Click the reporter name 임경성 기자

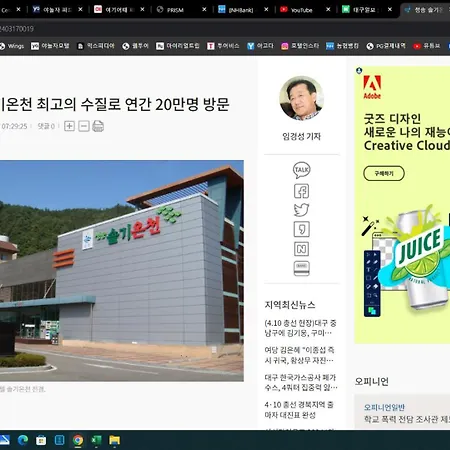(301, 136)
